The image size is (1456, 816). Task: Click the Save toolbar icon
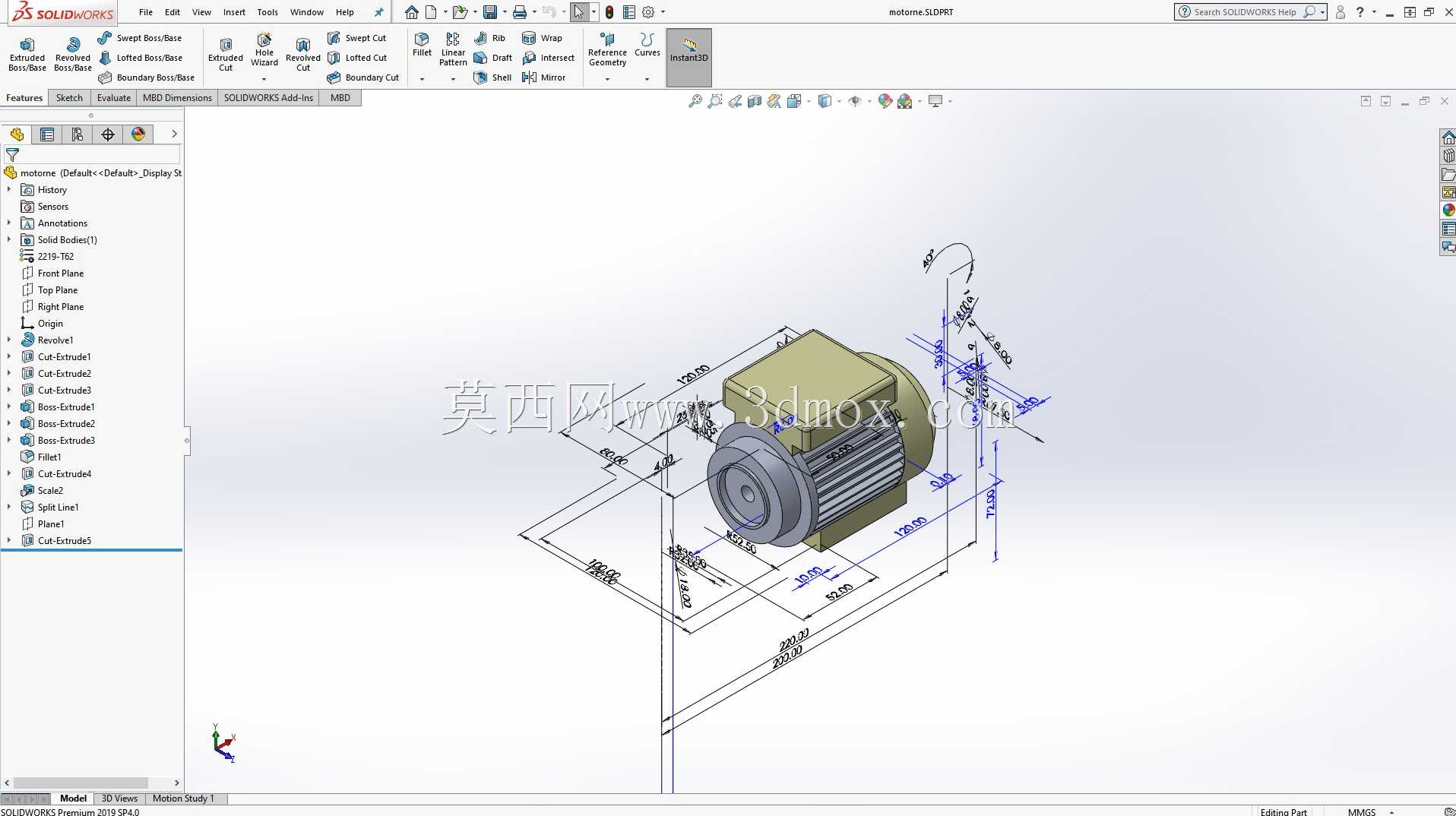490,12
